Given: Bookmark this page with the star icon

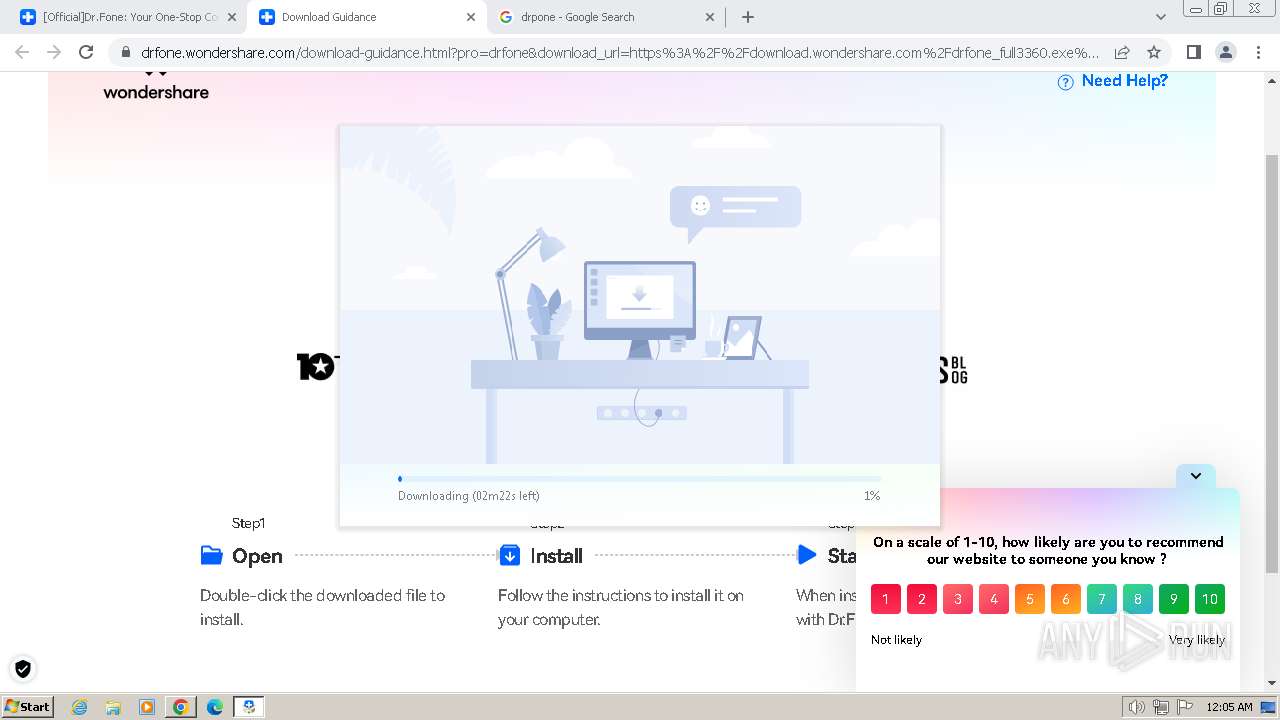Looking at the screenshot, I should [1154, 53].
